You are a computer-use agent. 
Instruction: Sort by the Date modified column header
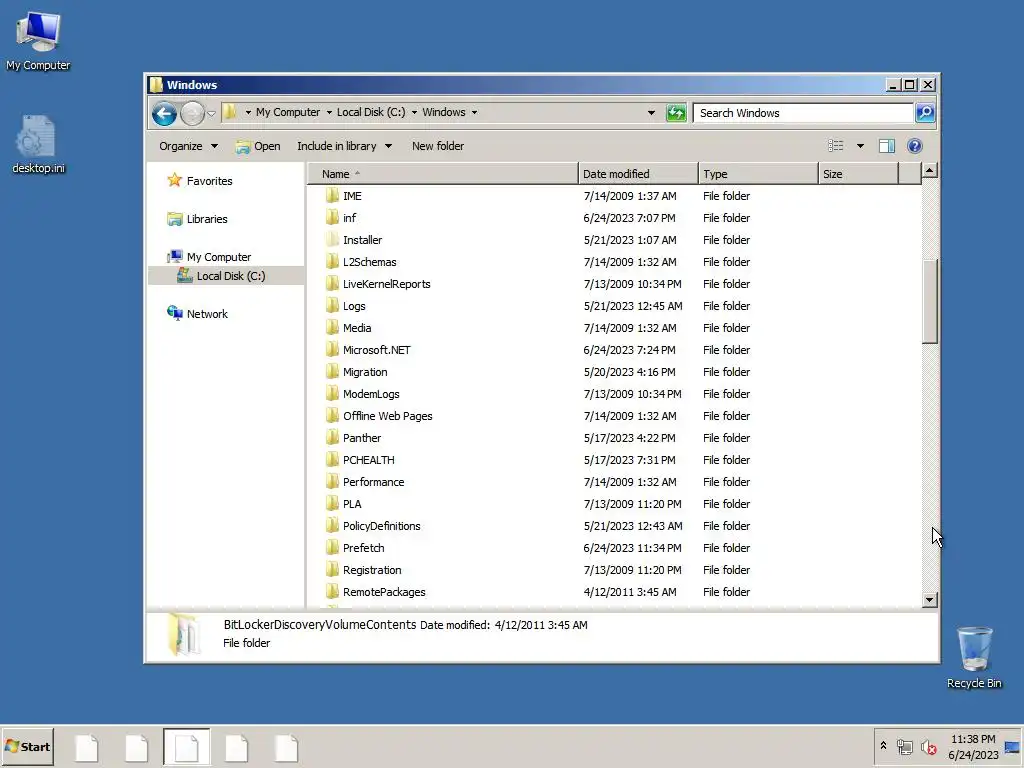click(638, 174)
